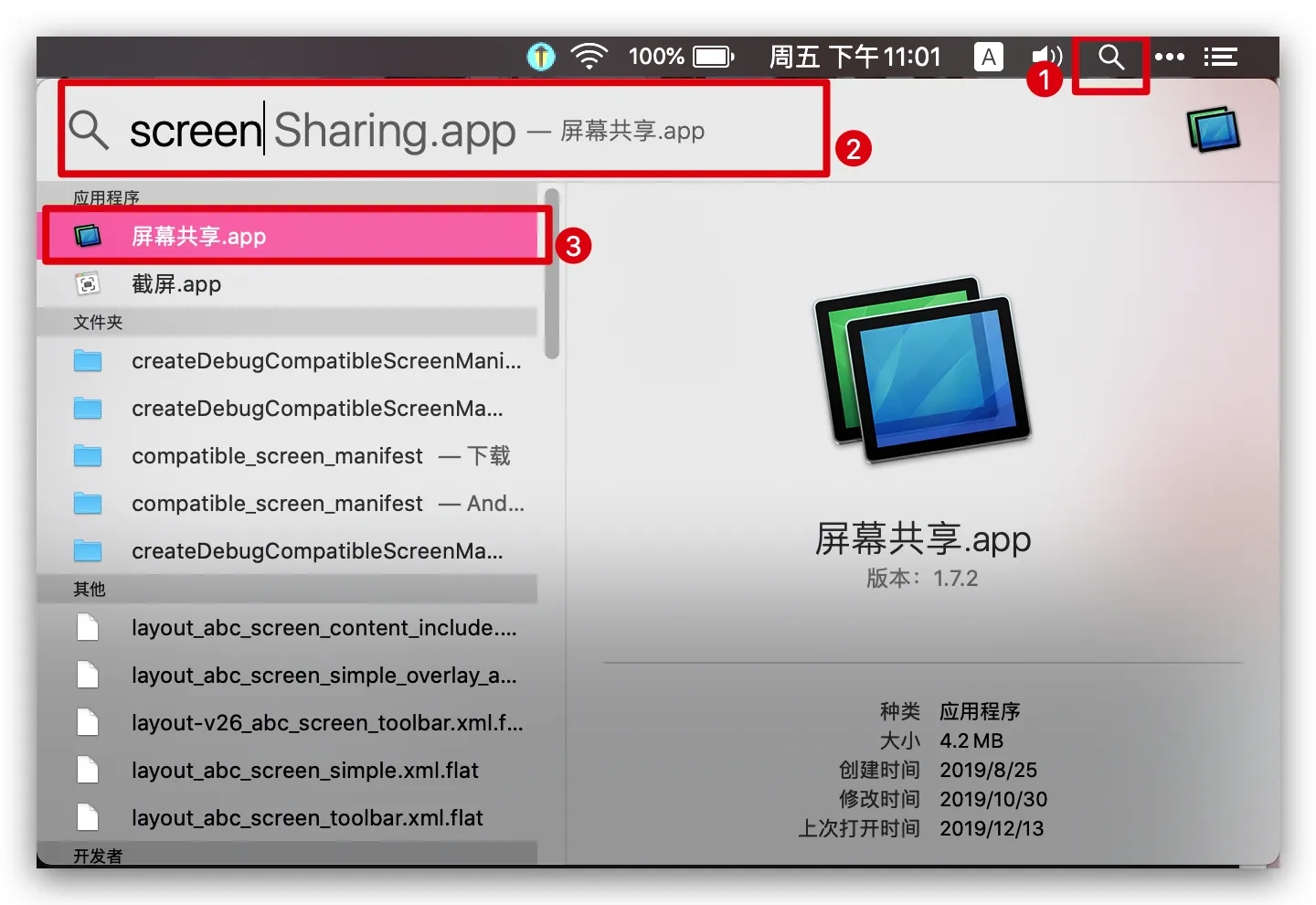The image size is (1316, 905).
Task: Switch input source via the A icon
Action: tap(988, 57)
